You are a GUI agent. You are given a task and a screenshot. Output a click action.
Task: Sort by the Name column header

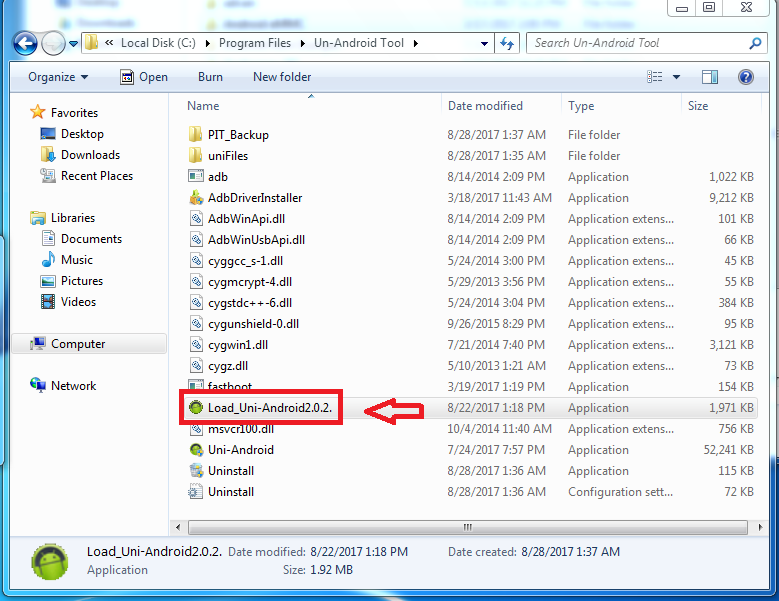coord(203,106)
